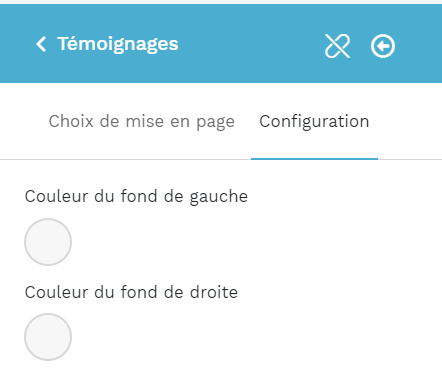Open the left background color swatch

click(x=48, y=242)
